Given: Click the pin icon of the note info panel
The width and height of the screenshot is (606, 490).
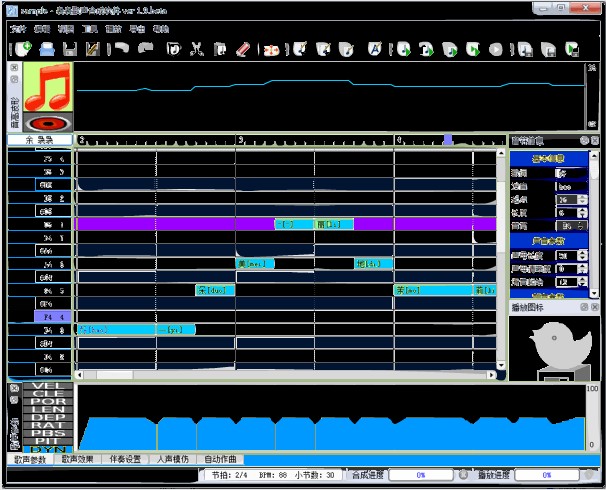Looking at the screenshot, I should point(584,141).
